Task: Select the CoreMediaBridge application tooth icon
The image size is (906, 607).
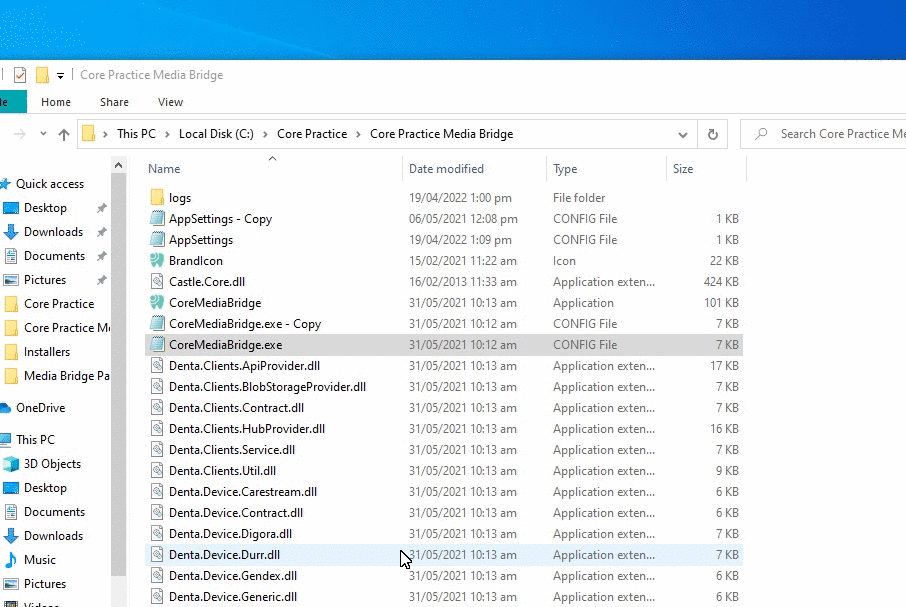Action: [x=157, y=303]
